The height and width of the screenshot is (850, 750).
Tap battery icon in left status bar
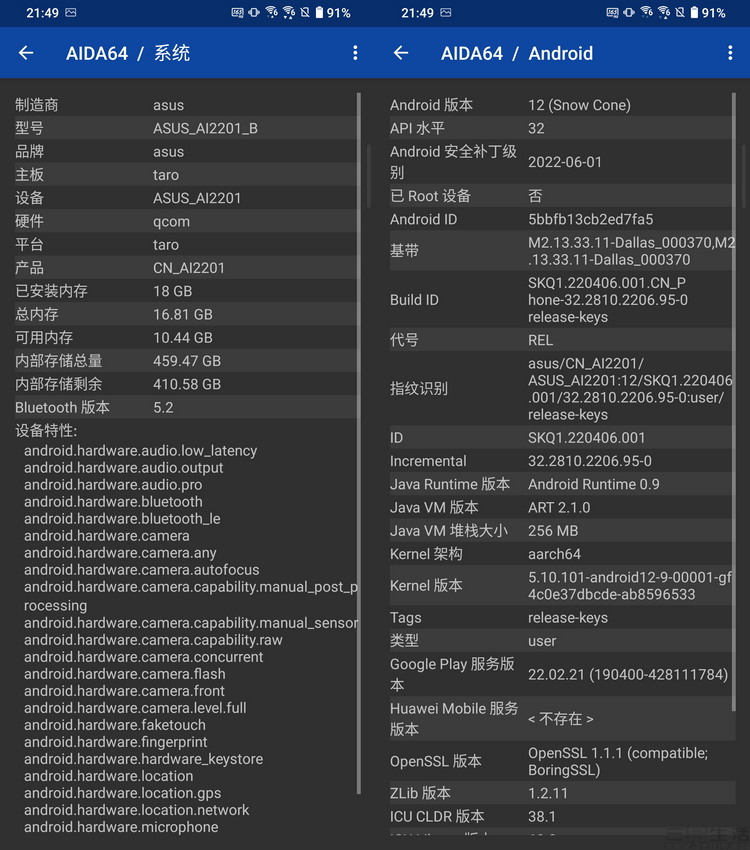point(319,12)
